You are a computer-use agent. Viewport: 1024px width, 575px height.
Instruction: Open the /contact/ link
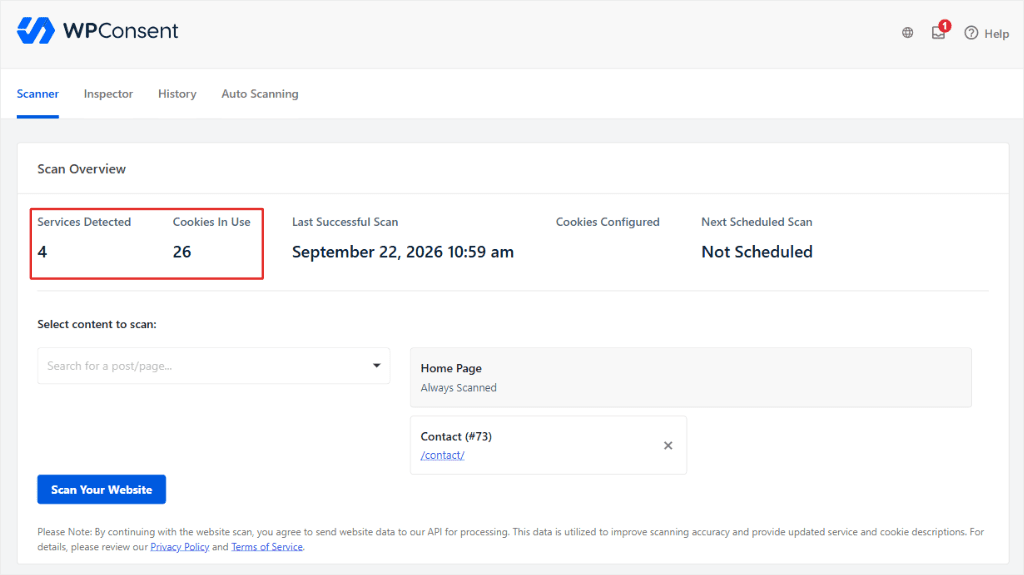442,455
